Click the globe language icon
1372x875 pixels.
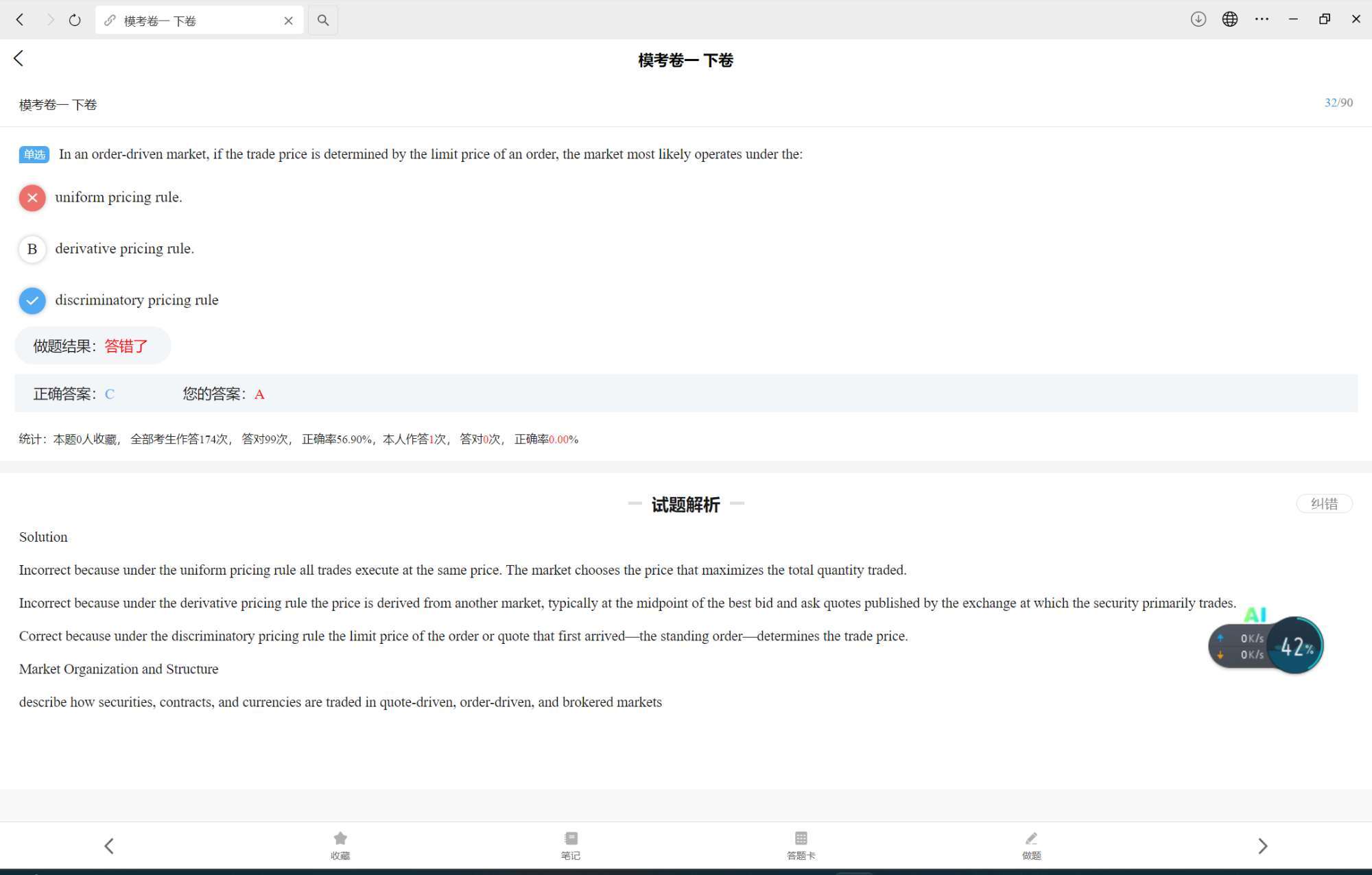point(1229,19)
